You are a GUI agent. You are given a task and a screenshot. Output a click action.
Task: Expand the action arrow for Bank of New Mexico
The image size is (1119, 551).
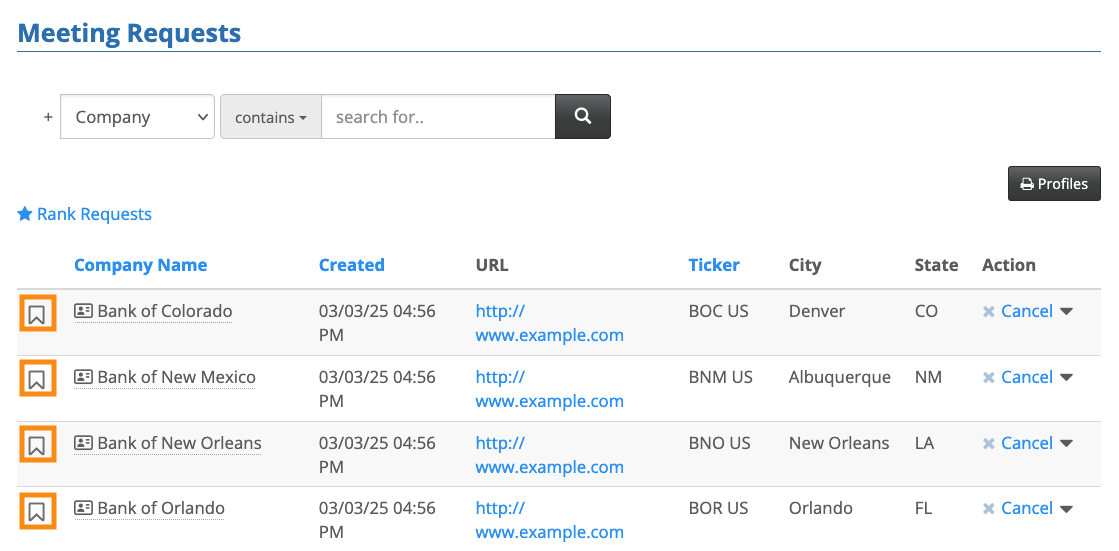pyautogui.click(x=1067, y=377)
